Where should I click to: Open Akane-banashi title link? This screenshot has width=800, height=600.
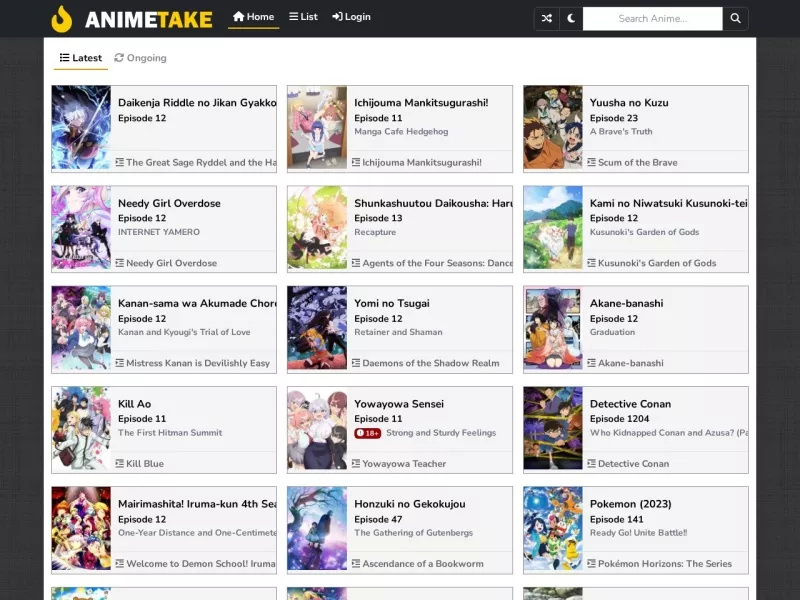pos(627,303)
